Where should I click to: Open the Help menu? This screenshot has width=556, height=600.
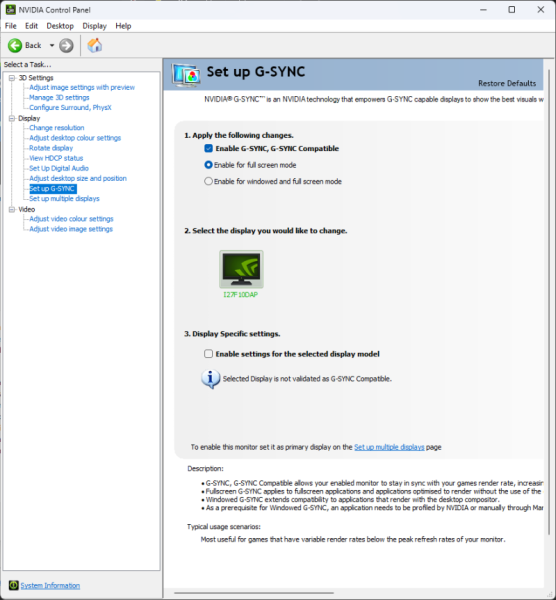click(123, 26)
